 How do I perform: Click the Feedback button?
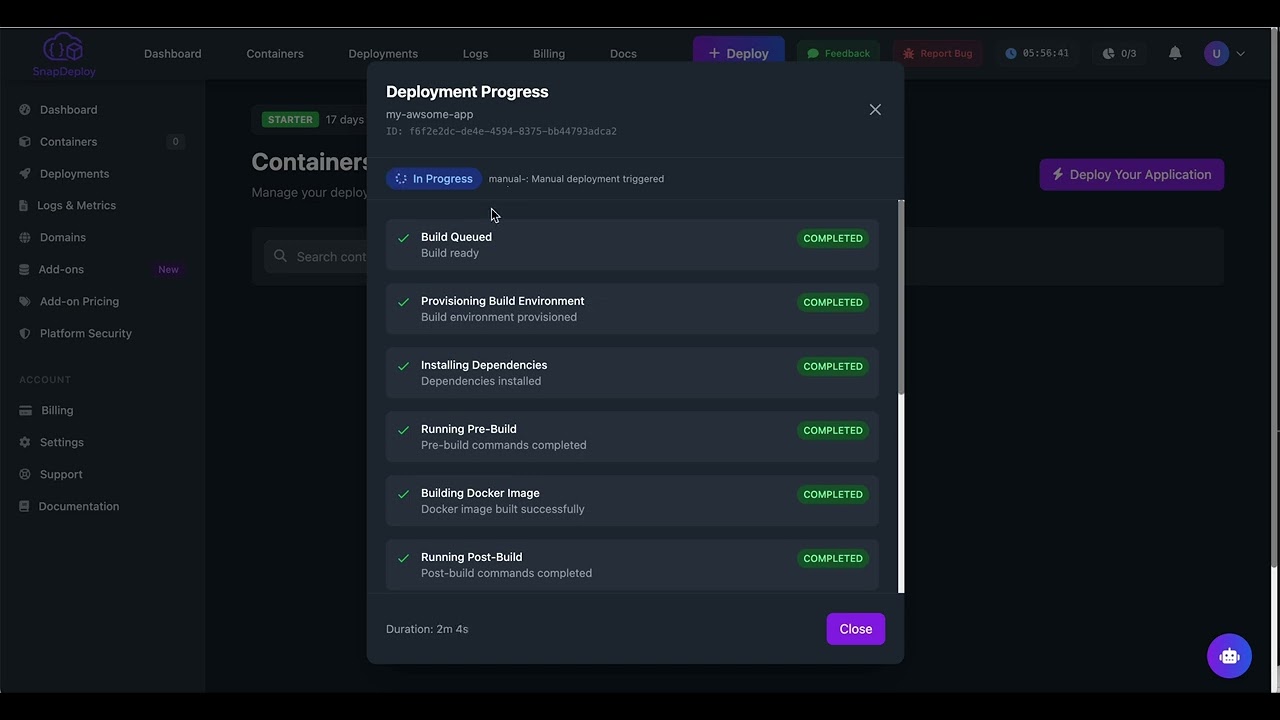click(838, 53)
